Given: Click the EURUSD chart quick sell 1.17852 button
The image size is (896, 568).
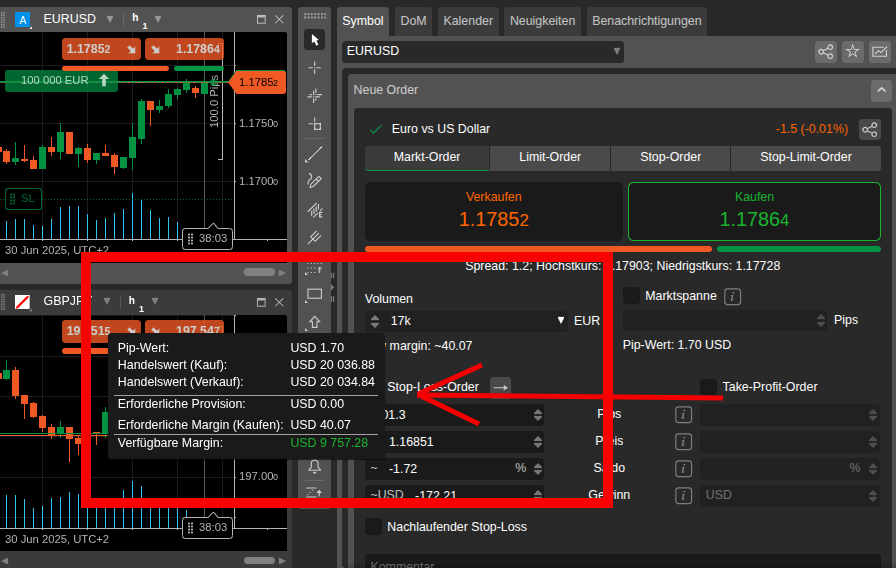Looking at the screenshot, I should [x=101, y=49].
